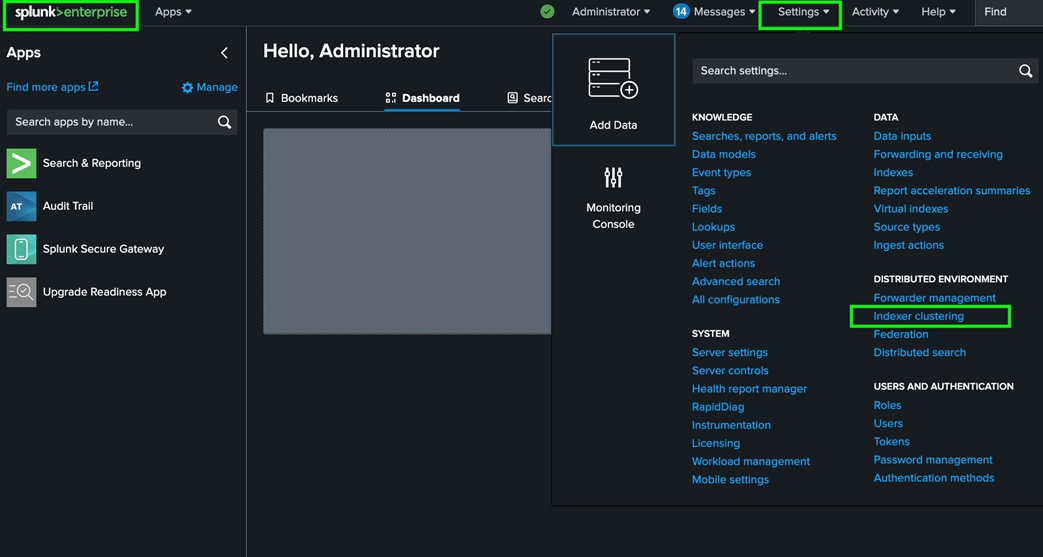Screen dimensions: 1043x557
Task: Open Monitoring Console sliders icon
Action: [x=613, y=177]
